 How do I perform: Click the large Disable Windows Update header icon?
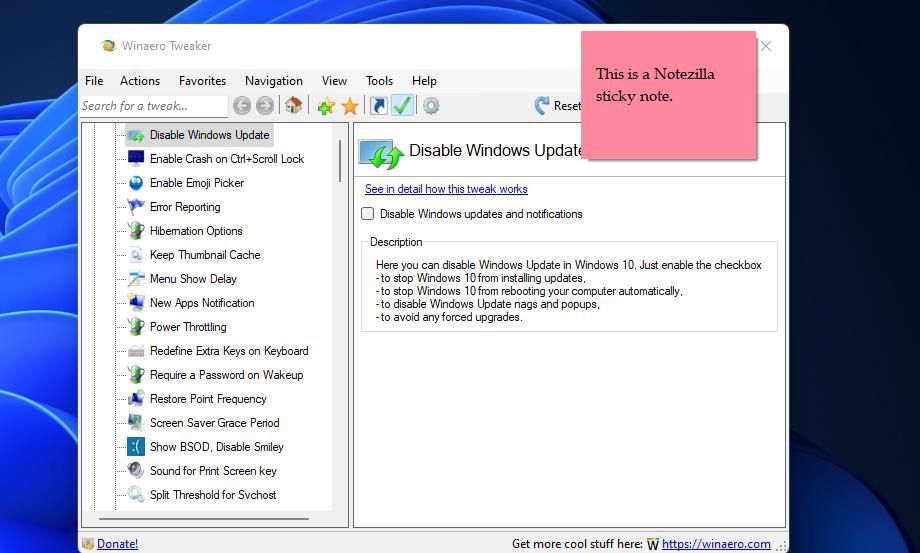point(381,154)
